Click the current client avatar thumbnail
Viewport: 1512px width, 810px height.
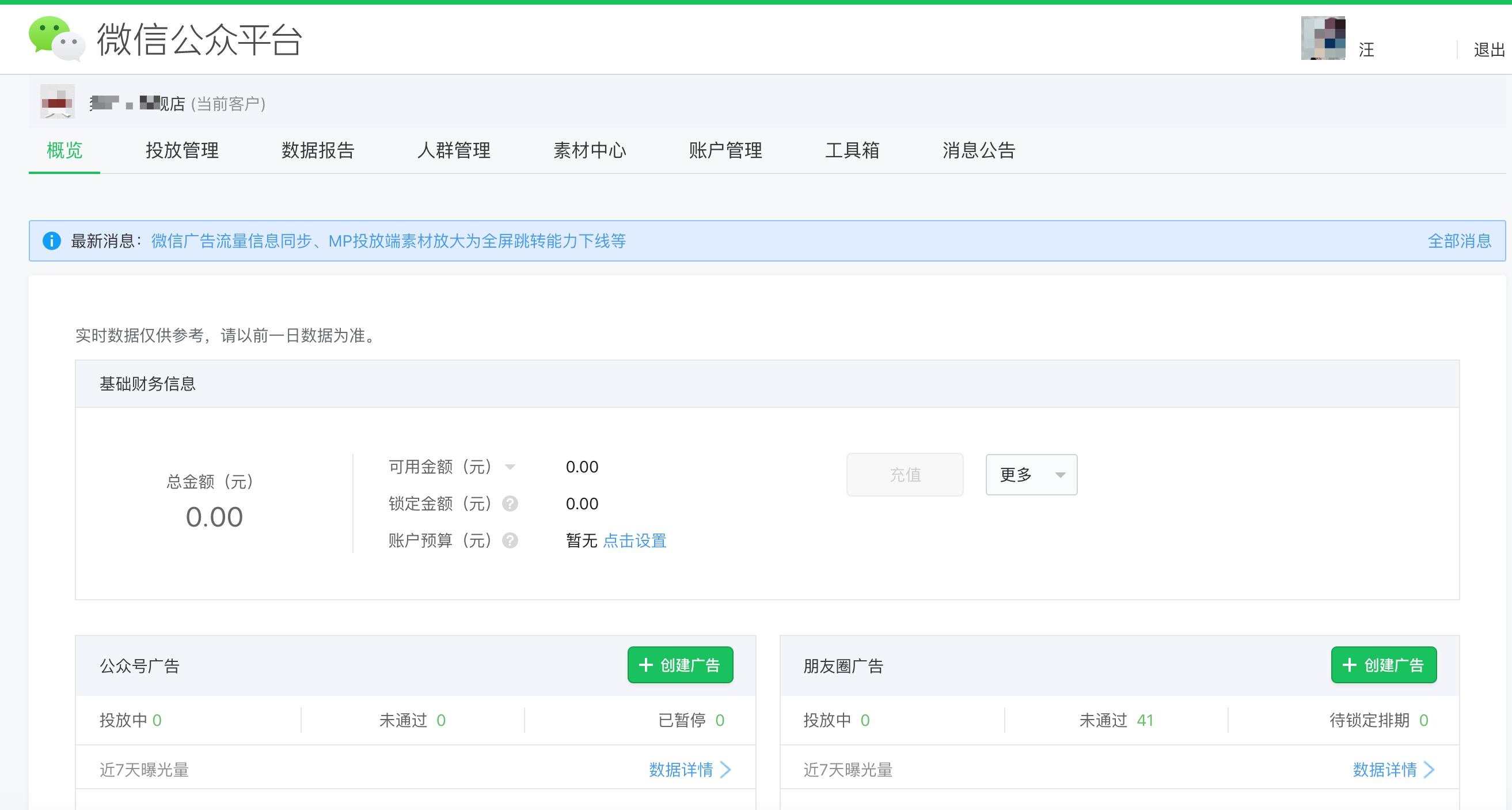(x=58, y=102)
